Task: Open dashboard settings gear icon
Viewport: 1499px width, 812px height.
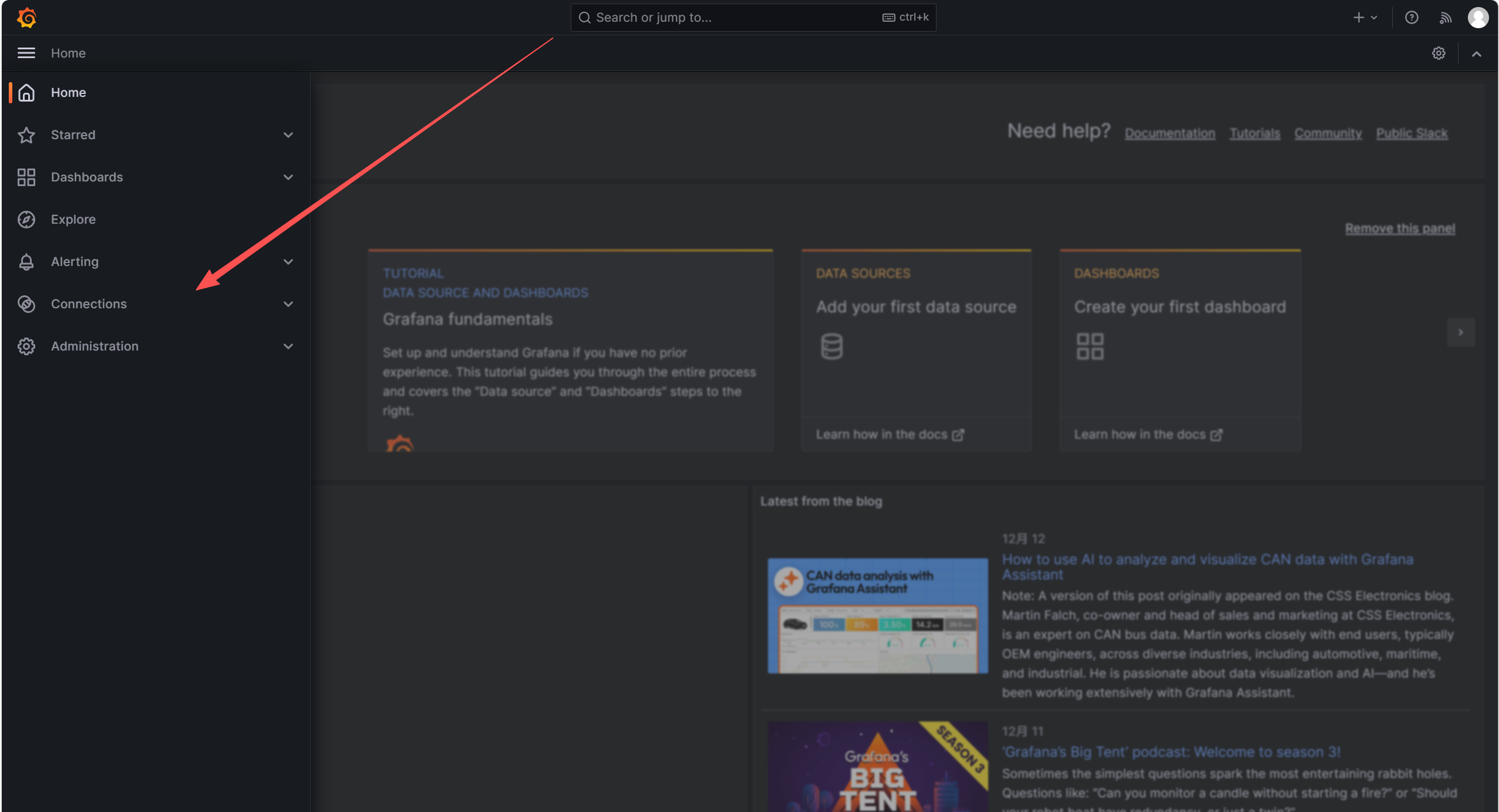Action: tap(1438, 53)
